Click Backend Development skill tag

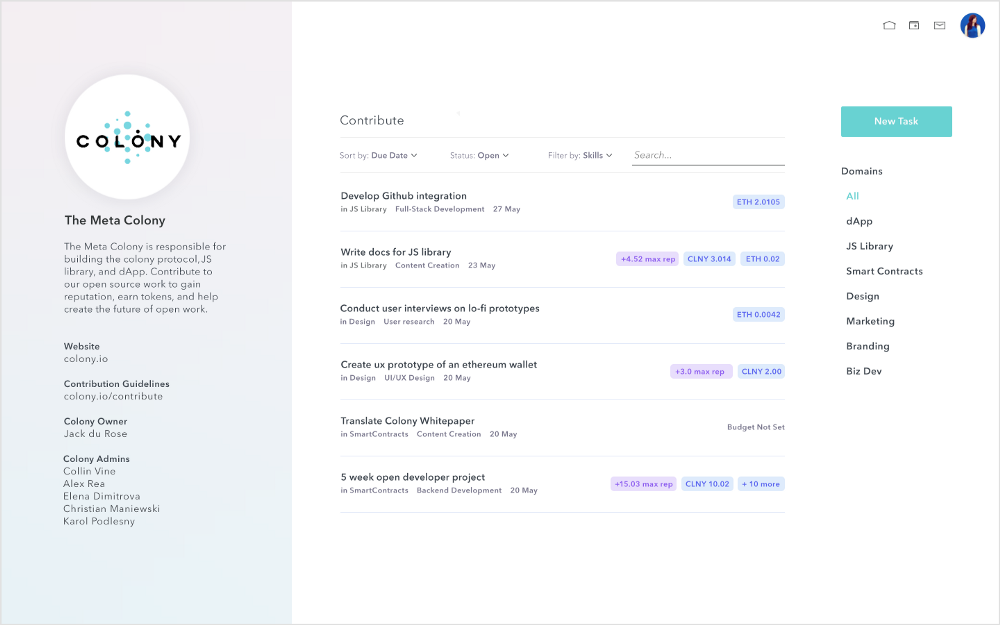(x=459, y=490)
